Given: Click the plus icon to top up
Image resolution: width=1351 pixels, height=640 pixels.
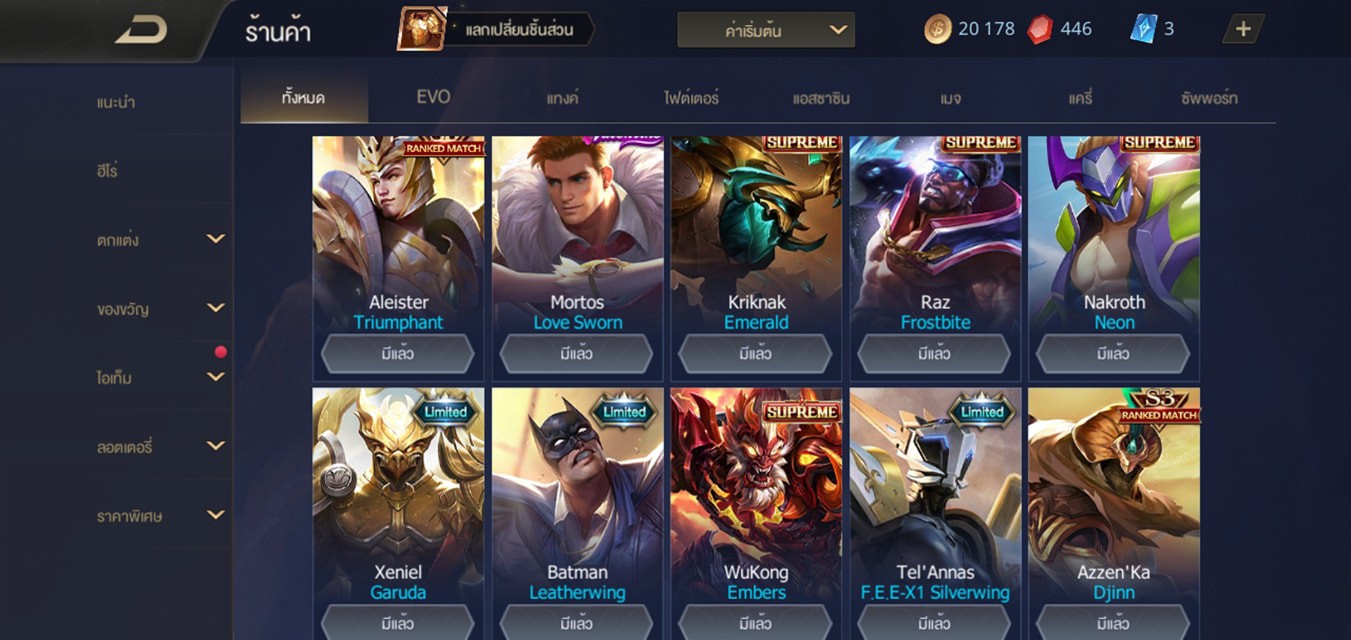Looking at the screenshot, I should click(1243, 29).
